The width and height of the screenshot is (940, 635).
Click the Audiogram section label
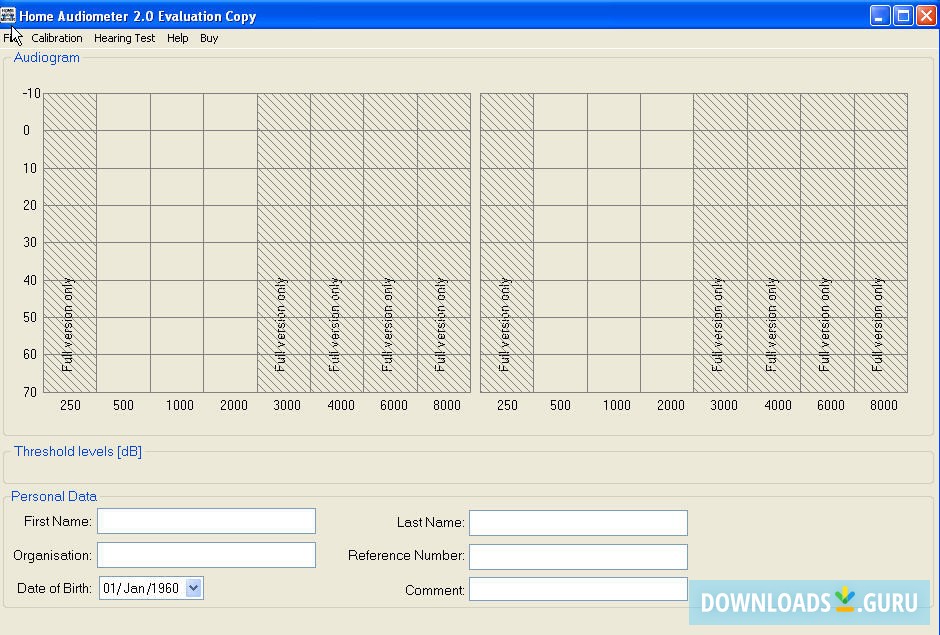(46, 57)
